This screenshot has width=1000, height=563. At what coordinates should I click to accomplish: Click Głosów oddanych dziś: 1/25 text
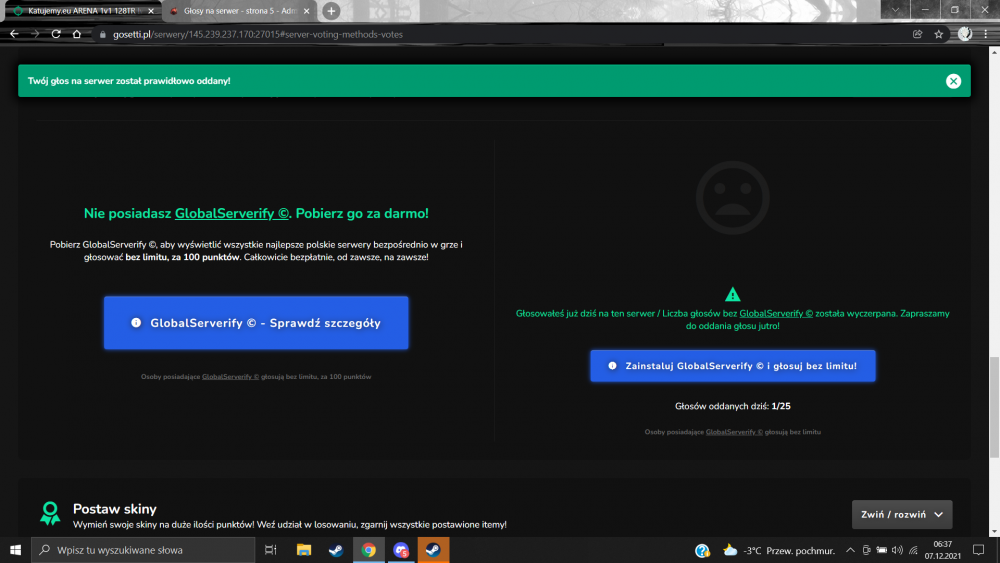point(733,406)
